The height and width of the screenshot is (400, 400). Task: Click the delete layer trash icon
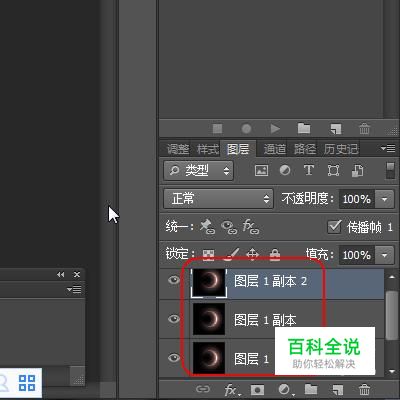pyautogui.click(x=364, y=389)
